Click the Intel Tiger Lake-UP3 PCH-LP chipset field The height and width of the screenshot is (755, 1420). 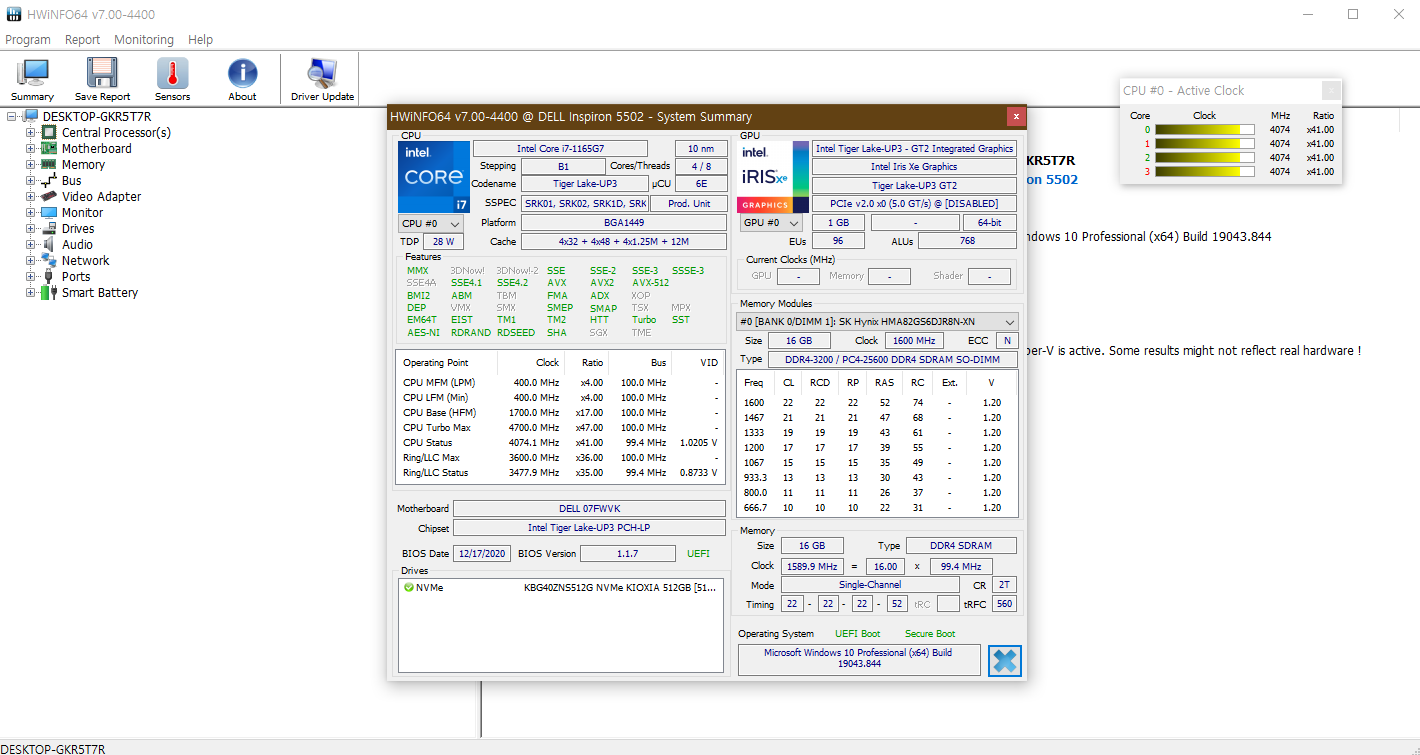(589, 528)
